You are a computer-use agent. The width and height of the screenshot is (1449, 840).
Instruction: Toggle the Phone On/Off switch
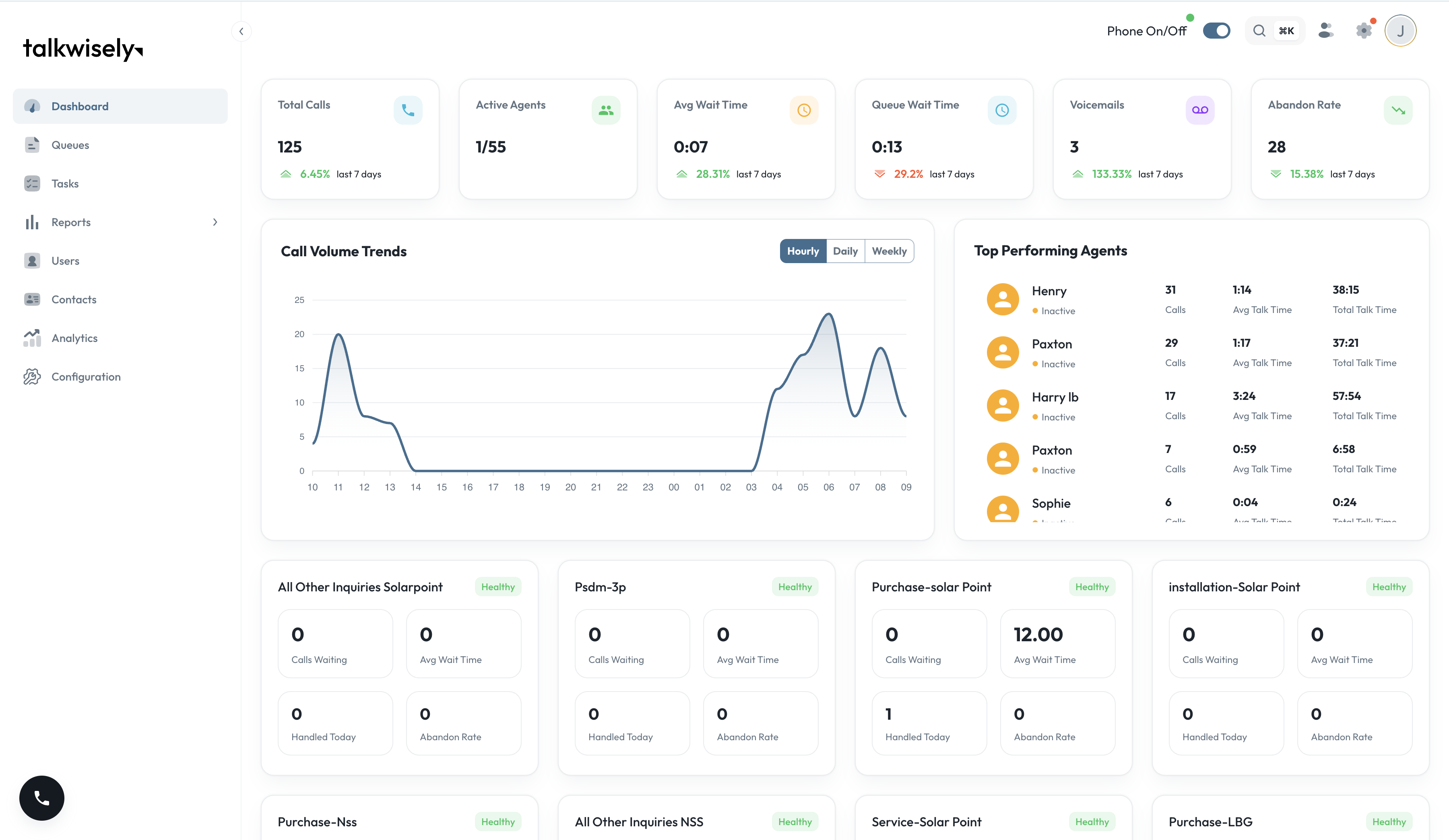pos(1216,31)
